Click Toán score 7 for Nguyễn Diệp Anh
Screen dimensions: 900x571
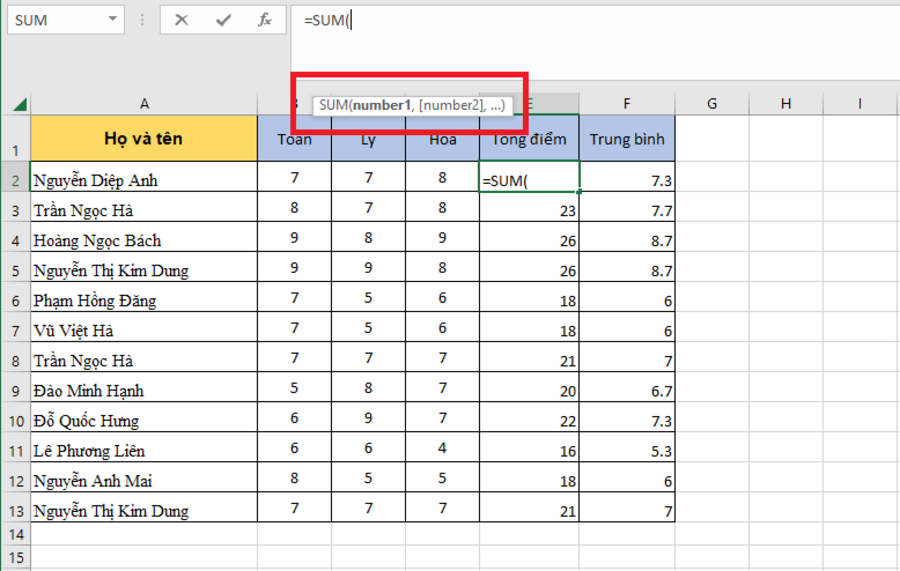pyautogui.click(x=294, y=177)
